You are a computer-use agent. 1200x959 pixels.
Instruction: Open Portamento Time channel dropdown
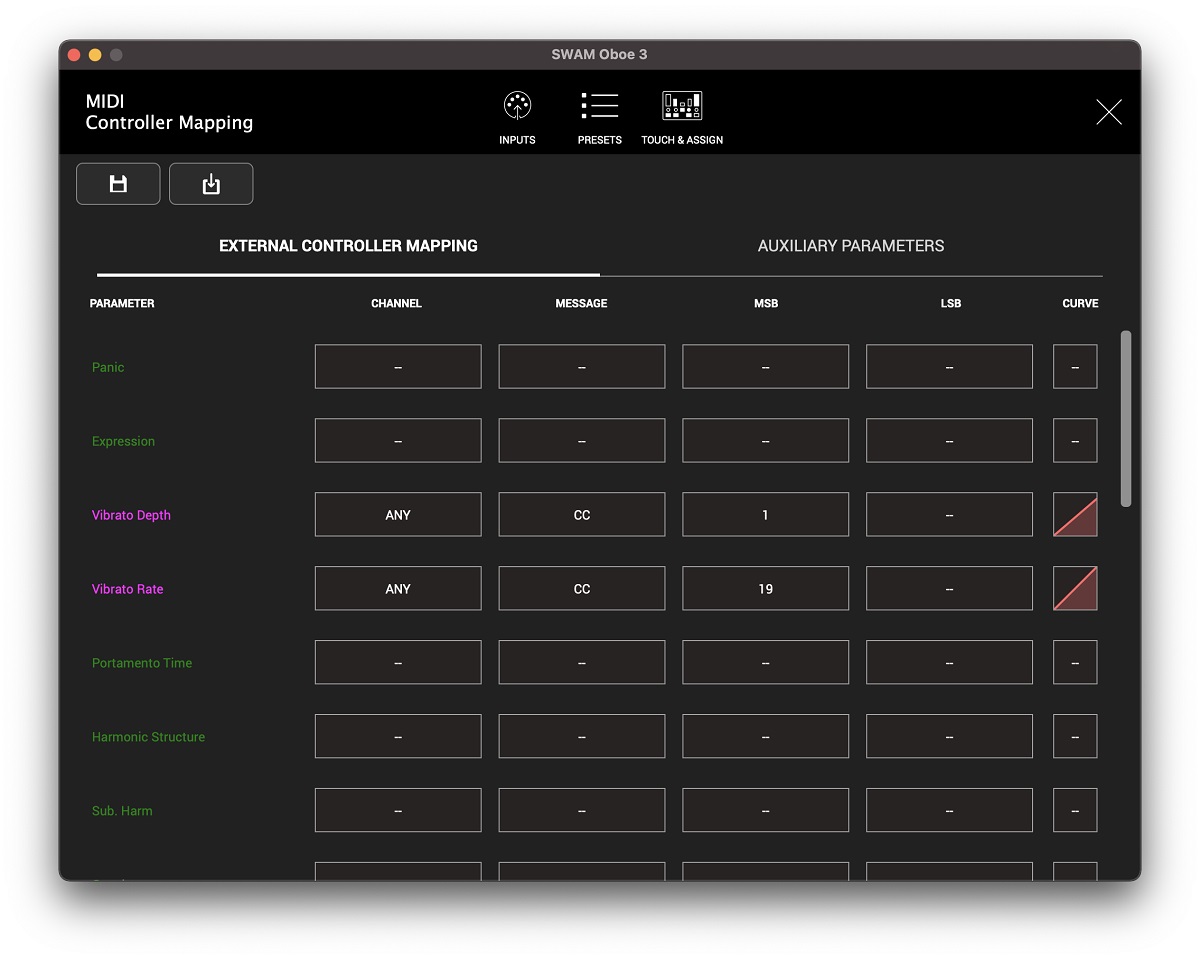(398, 663)
